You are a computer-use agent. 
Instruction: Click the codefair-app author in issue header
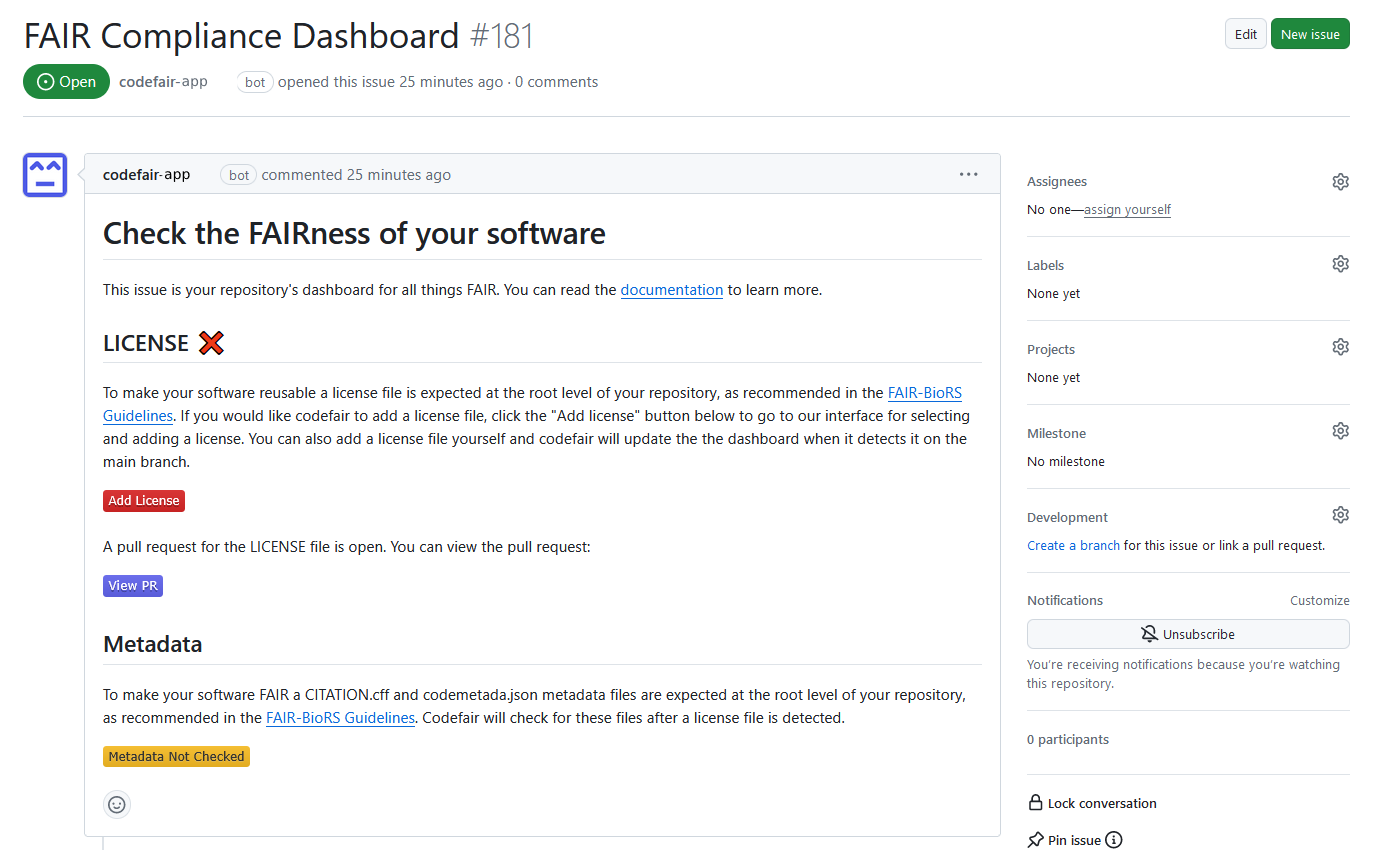[163, 82]
